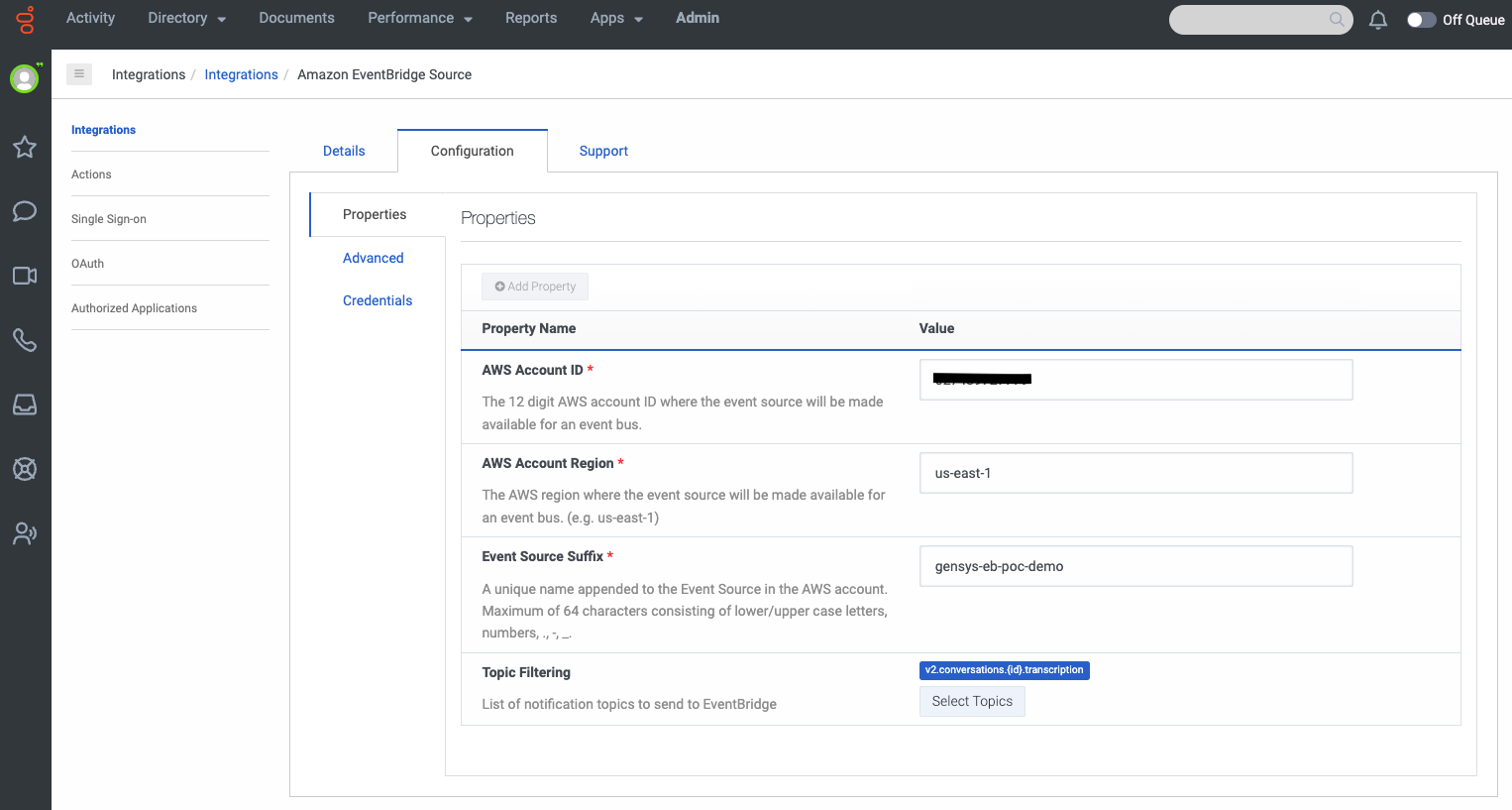1512x810 pixels.
Task: Click the Genesys Cloud logo icon
Action: click(x=26, y=20)
